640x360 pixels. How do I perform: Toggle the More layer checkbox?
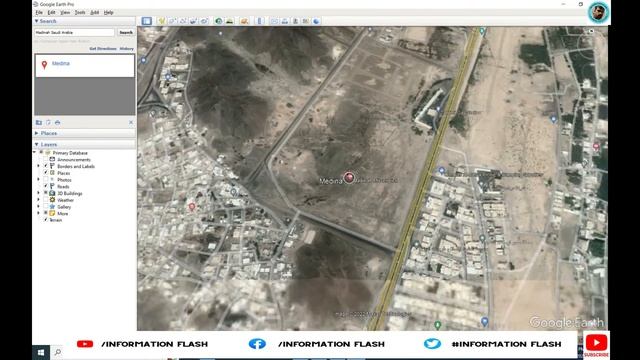(46, 213)
